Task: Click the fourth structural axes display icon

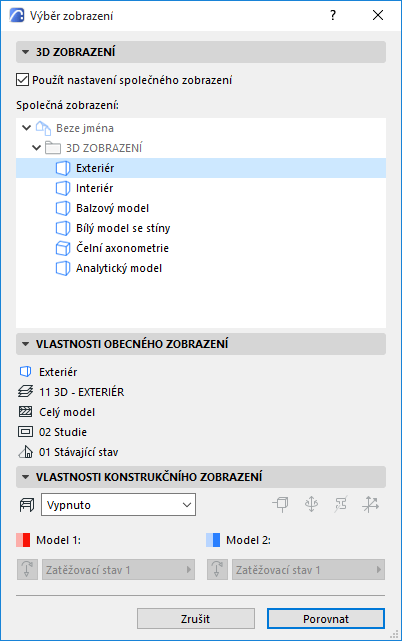Action: (x=371, y=504)
